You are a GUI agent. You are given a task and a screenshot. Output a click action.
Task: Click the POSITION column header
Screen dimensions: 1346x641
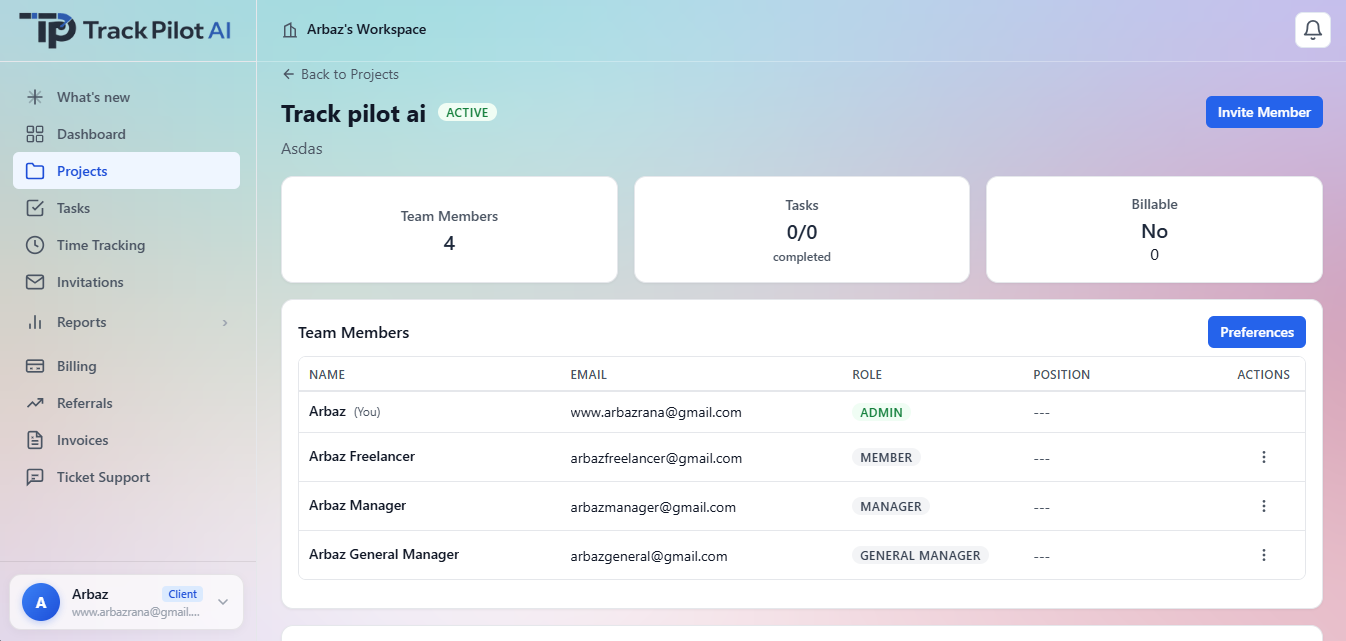[1062, 375]
